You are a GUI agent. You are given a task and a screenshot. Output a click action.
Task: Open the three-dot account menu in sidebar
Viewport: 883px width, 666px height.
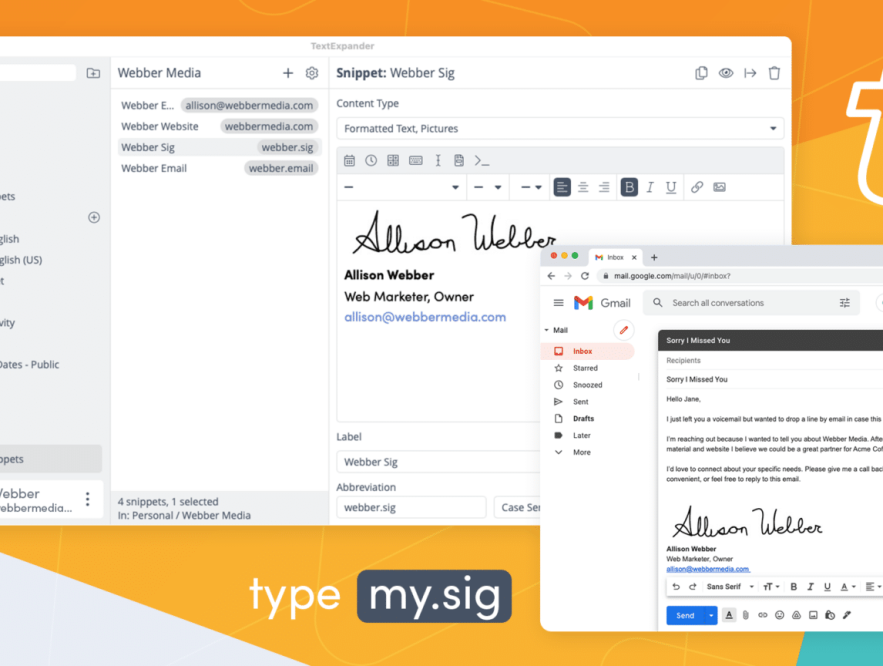[87, 499]
